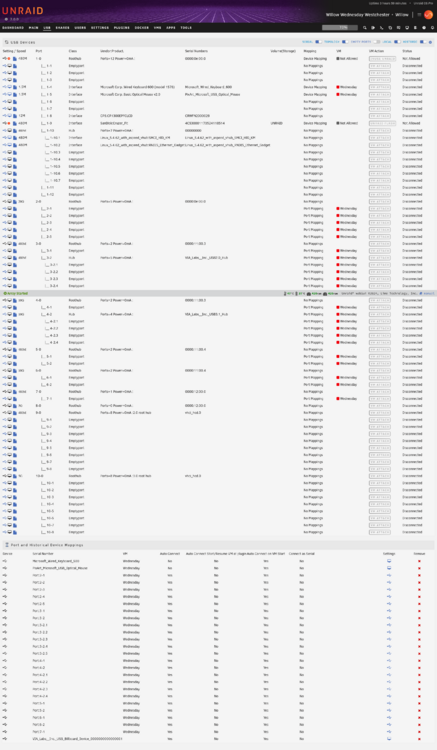Open the SHARES tab
Image resolution: width=437 pixels, height=750 pixels.
coord(62,28)
